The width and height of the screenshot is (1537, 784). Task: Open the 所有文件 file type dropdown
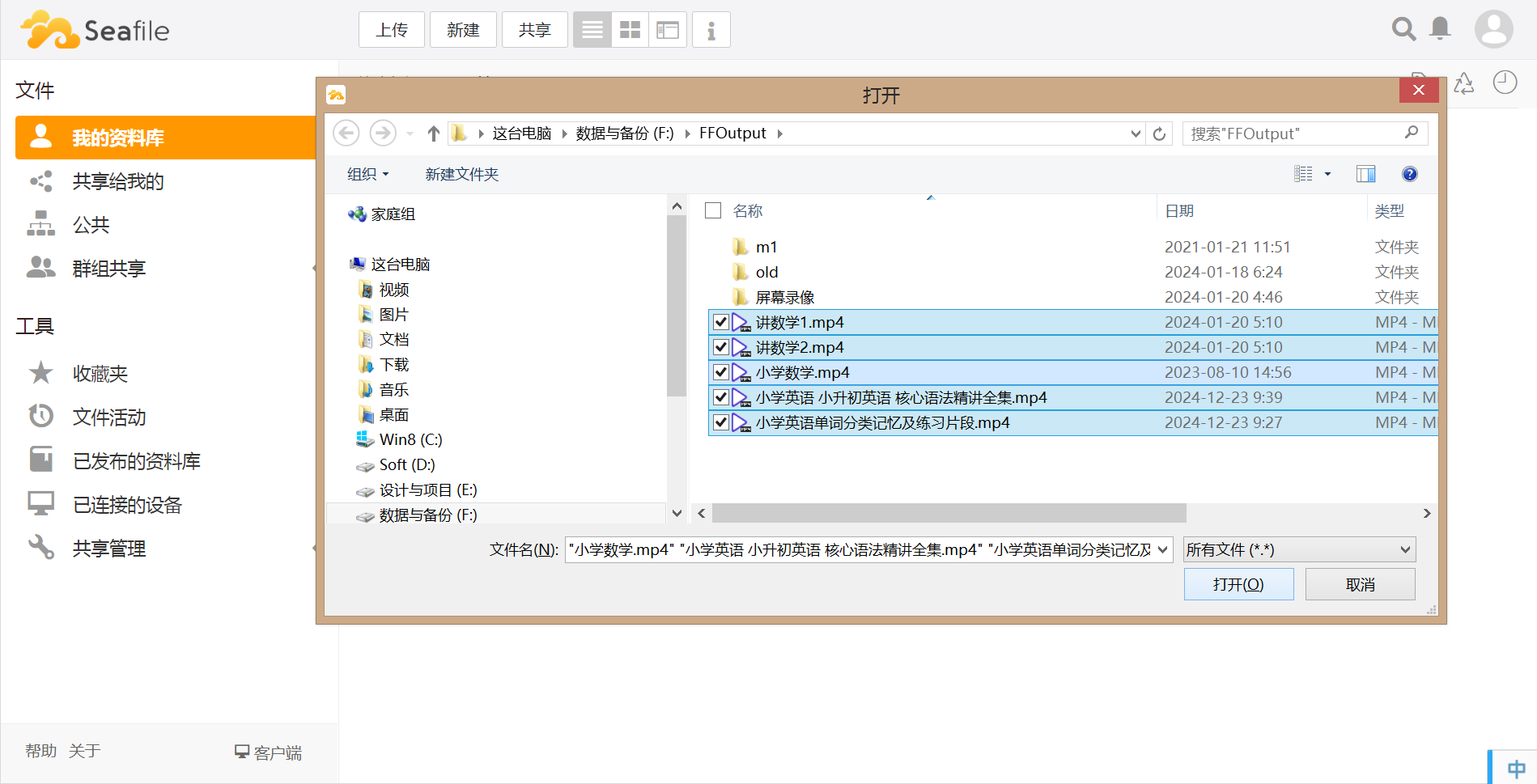1298,550
